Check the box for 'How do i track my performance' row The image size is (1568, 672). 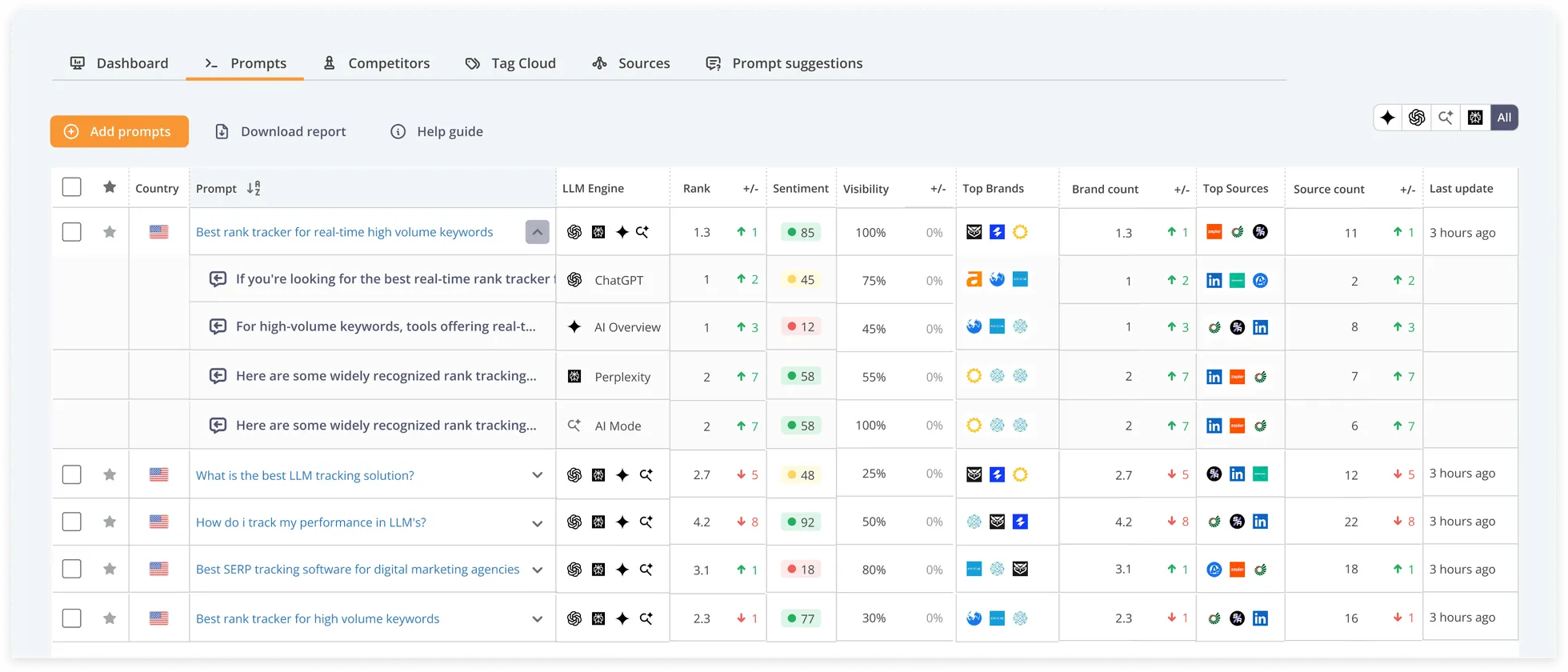tap(72, 522)
